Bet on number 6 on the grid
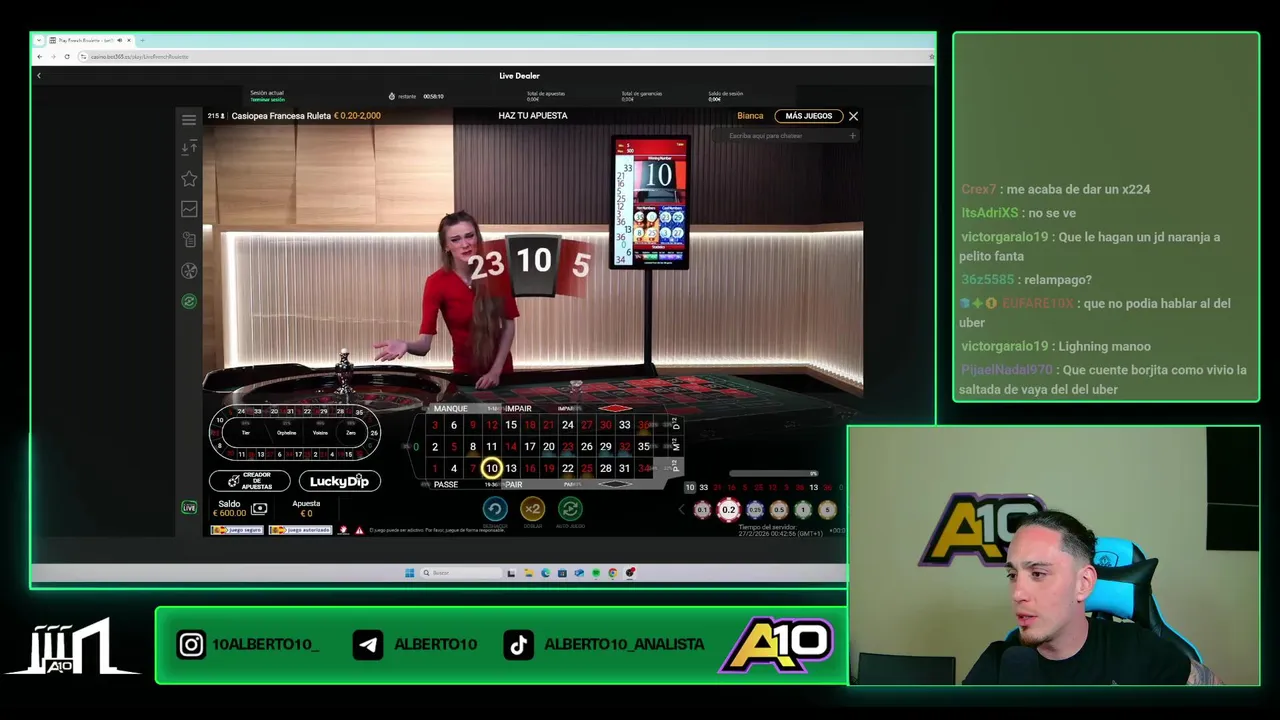The image size is (1280, 720). tap(454, 425)
